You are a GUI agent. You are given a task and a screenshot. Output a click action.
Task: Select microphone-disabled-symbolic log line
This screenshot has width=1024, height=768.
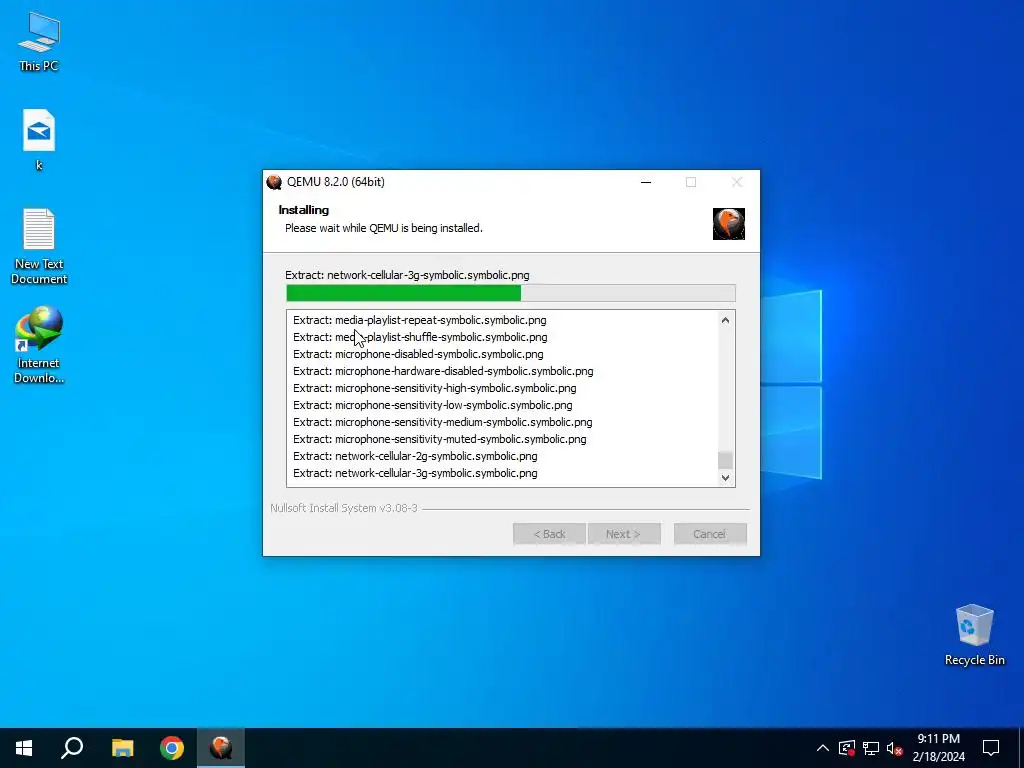pos(418,354)
